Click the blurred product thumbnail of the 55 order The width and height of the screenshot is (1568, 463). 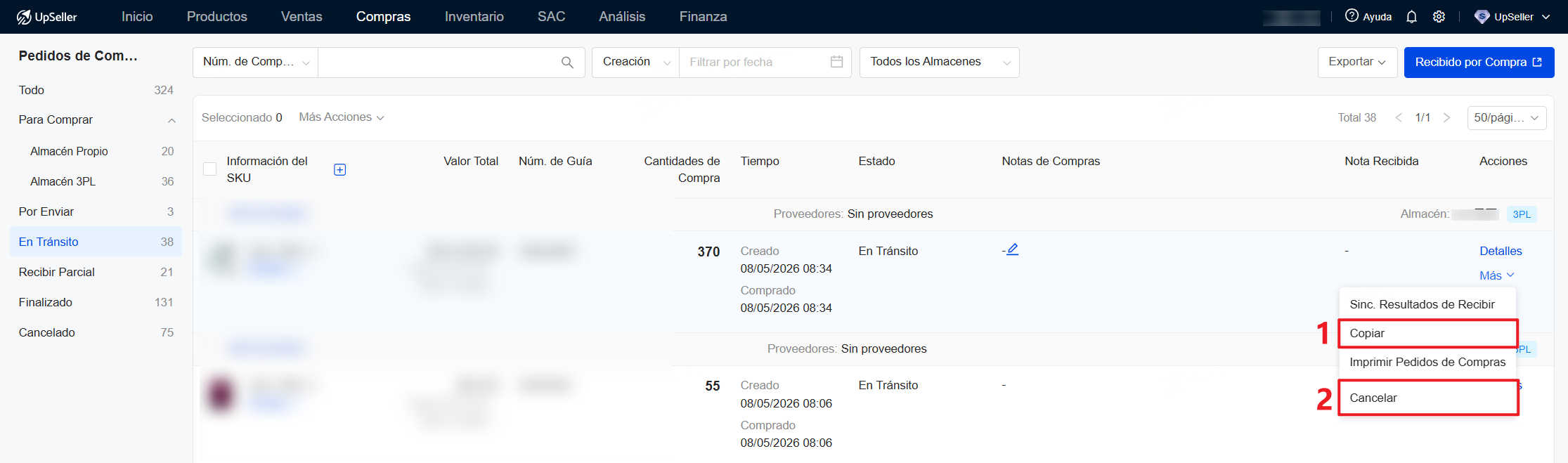click(x=220, y=393)
